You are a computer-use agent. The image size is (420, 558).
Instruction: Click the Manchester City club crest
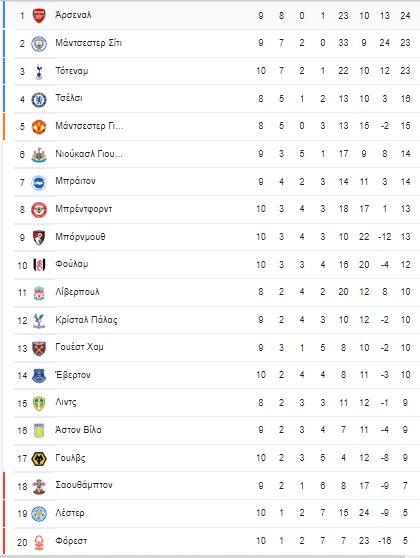[39, 44]
